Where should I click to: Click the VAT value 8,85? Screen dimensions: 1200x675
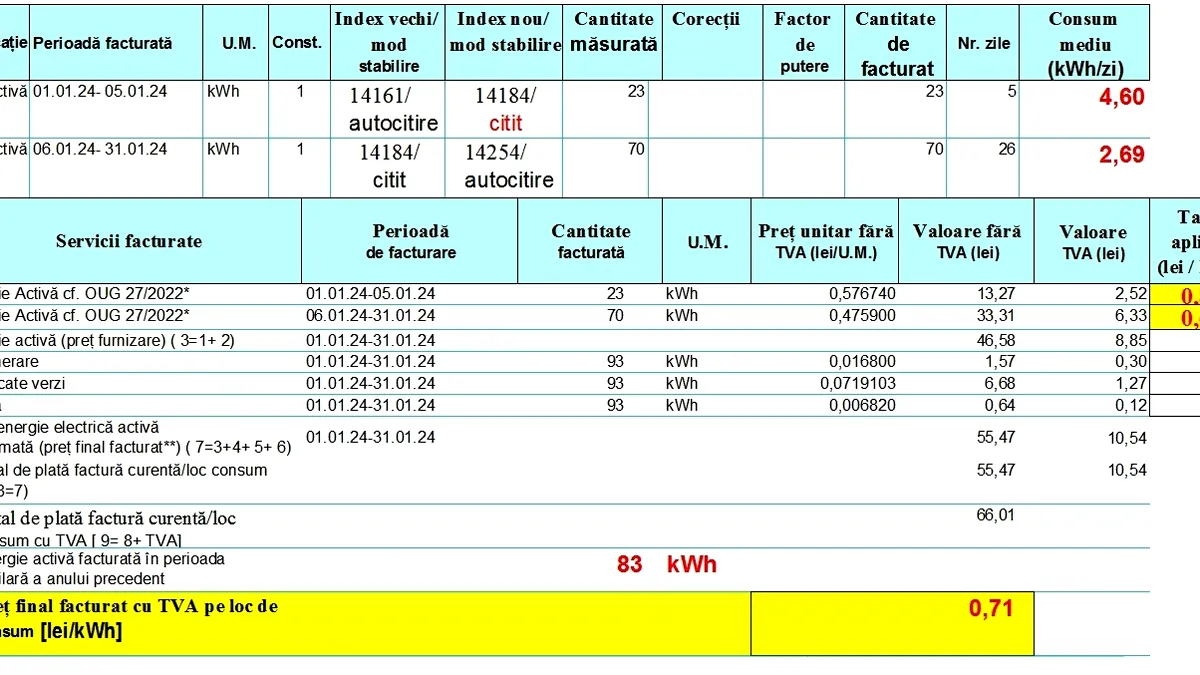tap(1131, 340)
